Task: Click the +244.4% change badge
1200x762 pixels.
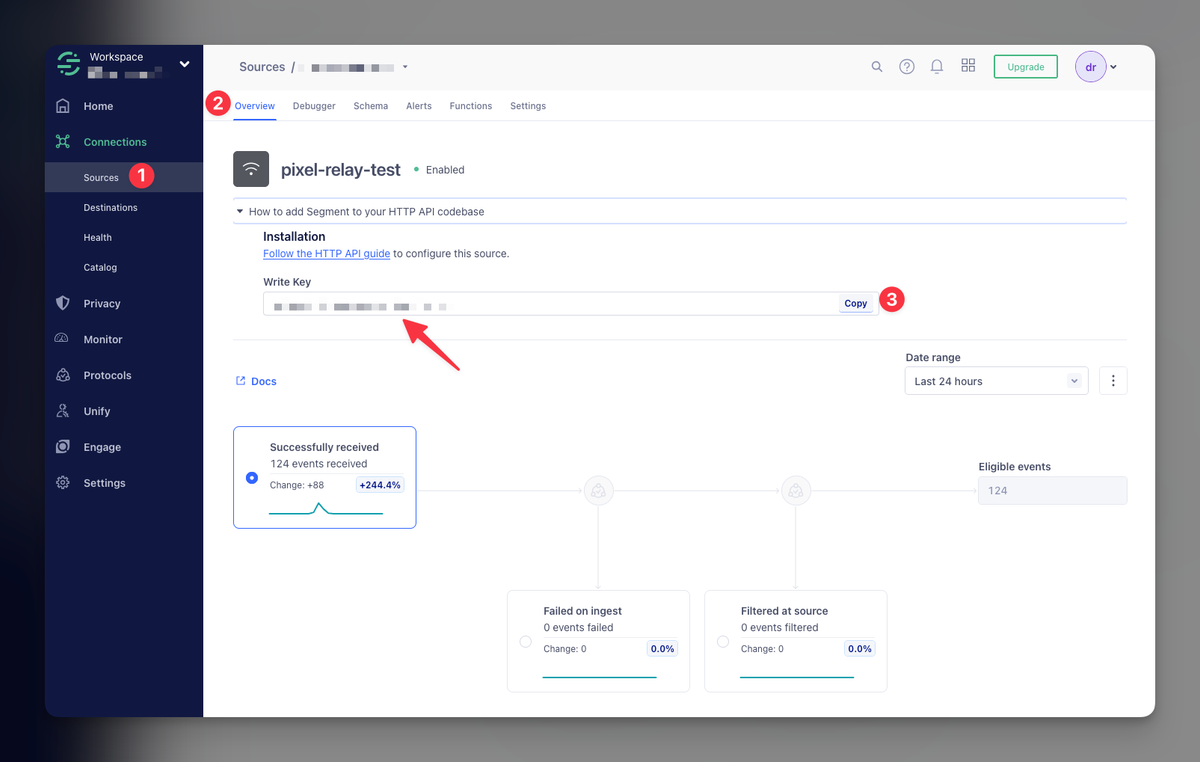Action: (x=380, y=485)
